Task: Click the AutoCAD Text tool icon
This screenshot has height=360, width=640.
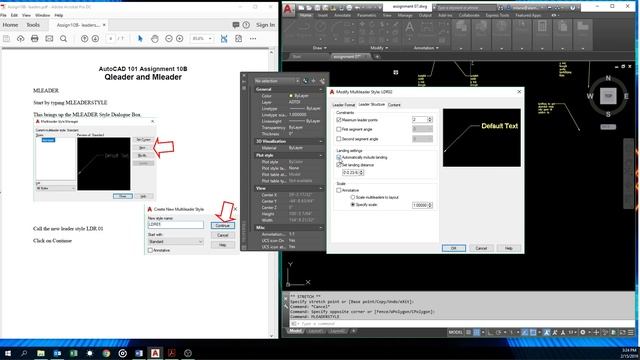Action: (409, 28)
